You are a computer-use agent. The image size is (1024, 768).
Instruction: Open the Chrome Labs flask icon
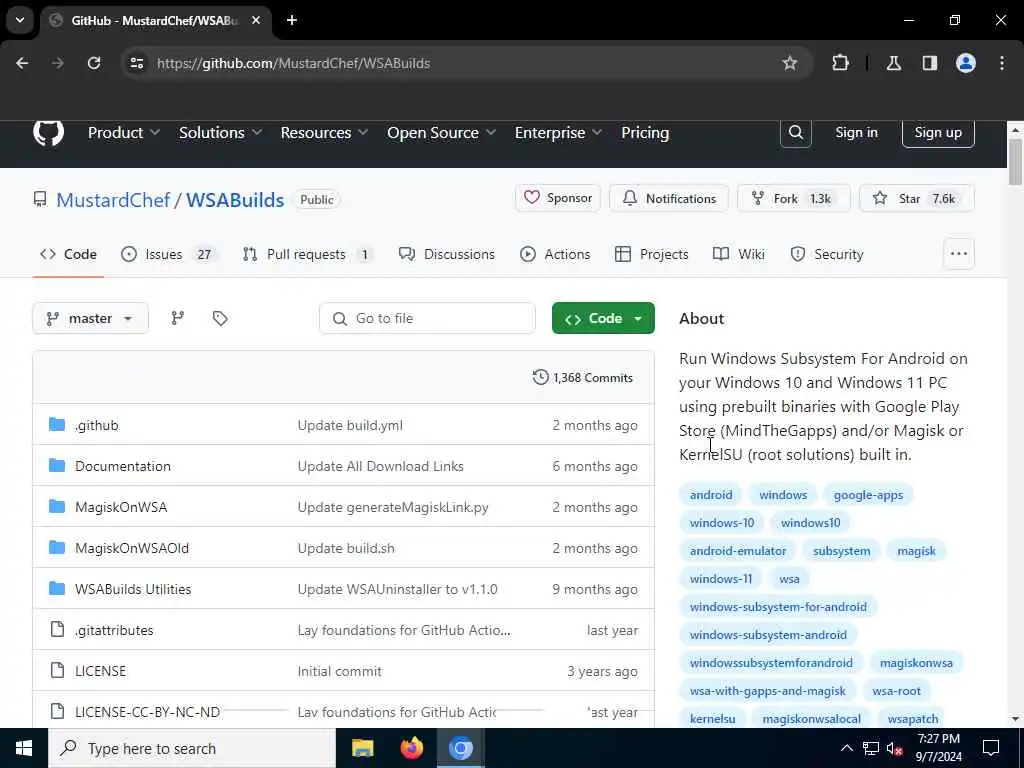click(x=894, y=63)
